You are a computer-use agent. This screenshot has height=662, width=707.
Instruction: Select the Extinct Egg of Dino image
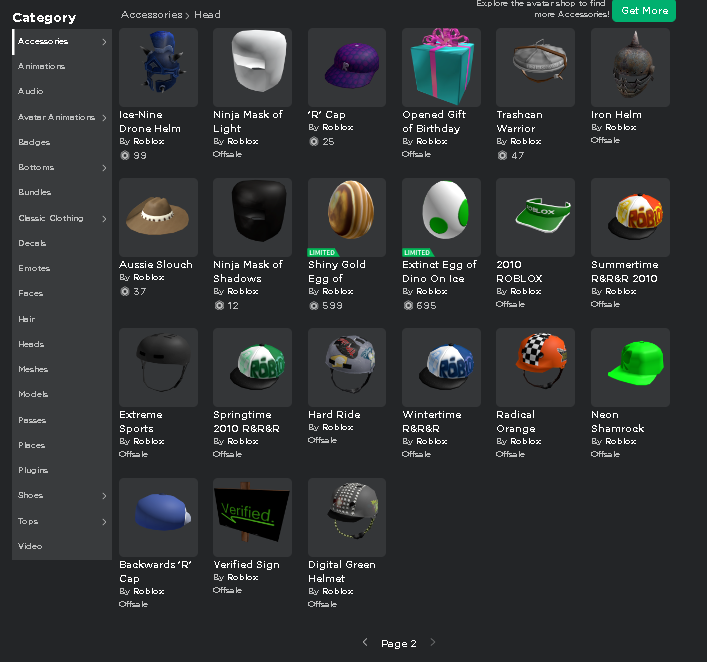[441, 217]
